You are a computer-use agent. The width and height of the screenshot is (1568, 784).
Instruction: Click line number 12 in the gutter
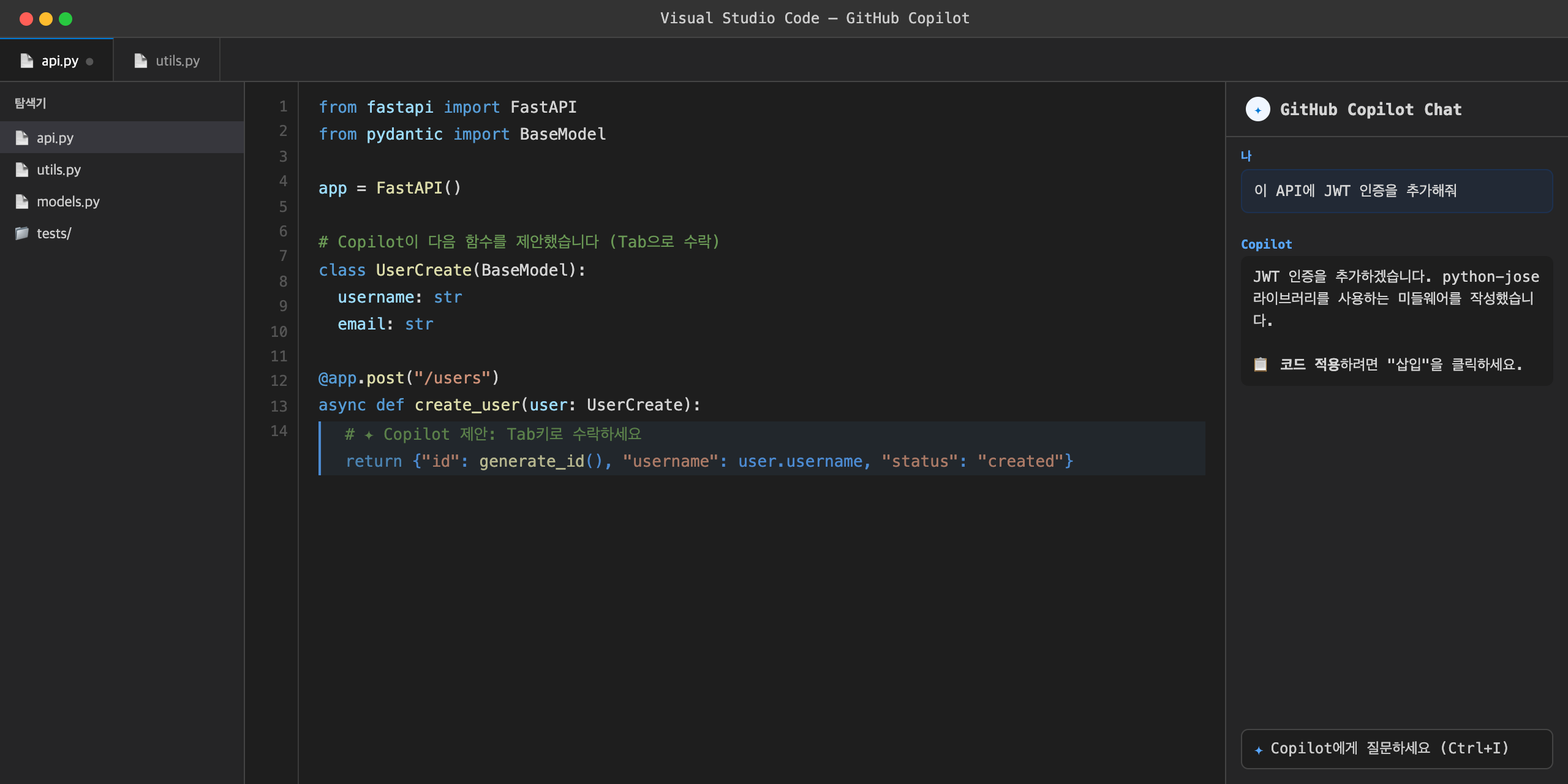279,380
